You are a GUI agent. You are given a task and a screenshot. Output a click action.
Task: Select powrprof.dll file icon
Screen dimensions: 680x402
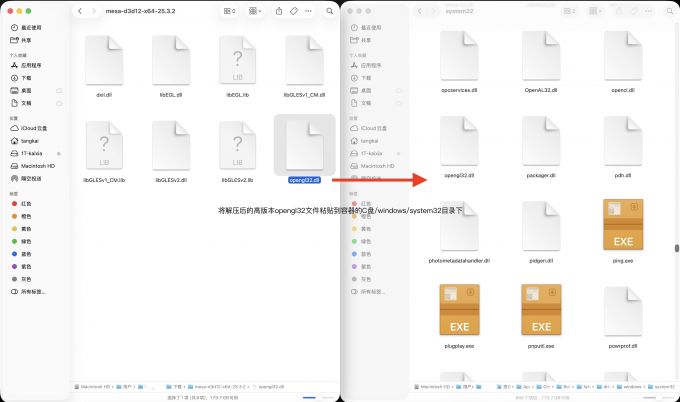tap(623, 311)
